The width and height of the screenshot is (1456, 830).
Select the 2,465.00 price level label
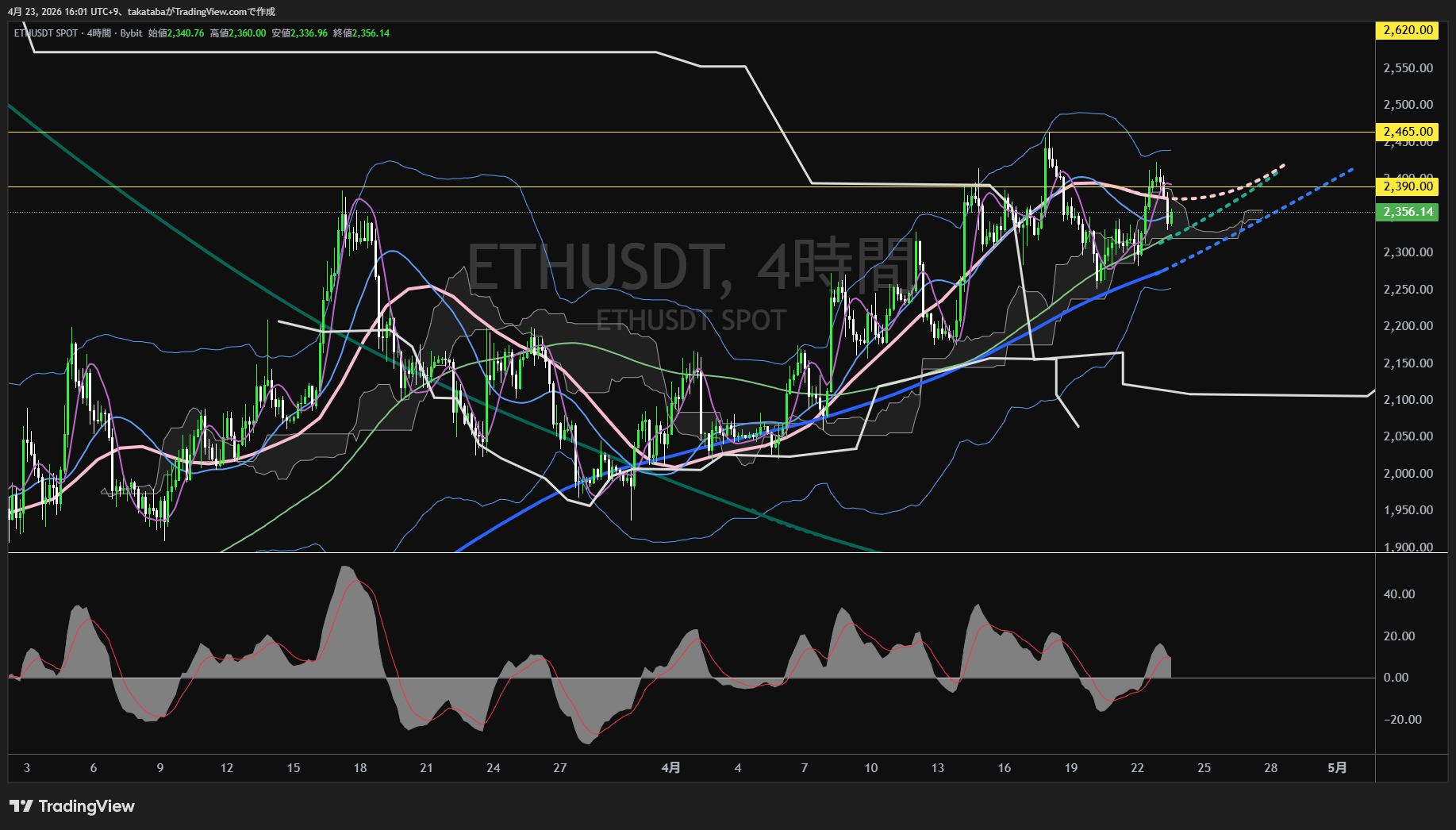[1407, 132]
